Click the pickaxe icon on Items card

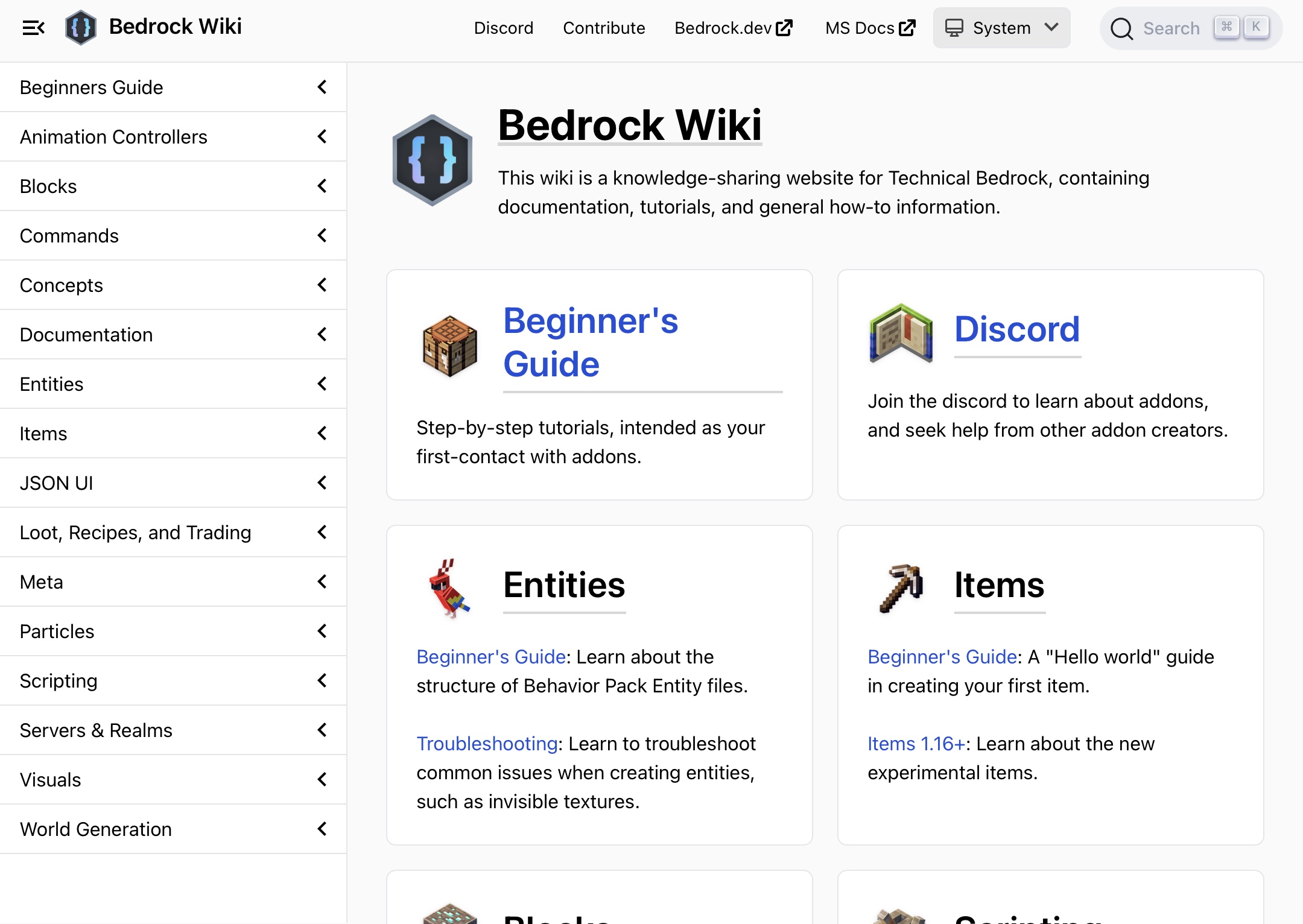pyautogui.click(x=901, y=588)
